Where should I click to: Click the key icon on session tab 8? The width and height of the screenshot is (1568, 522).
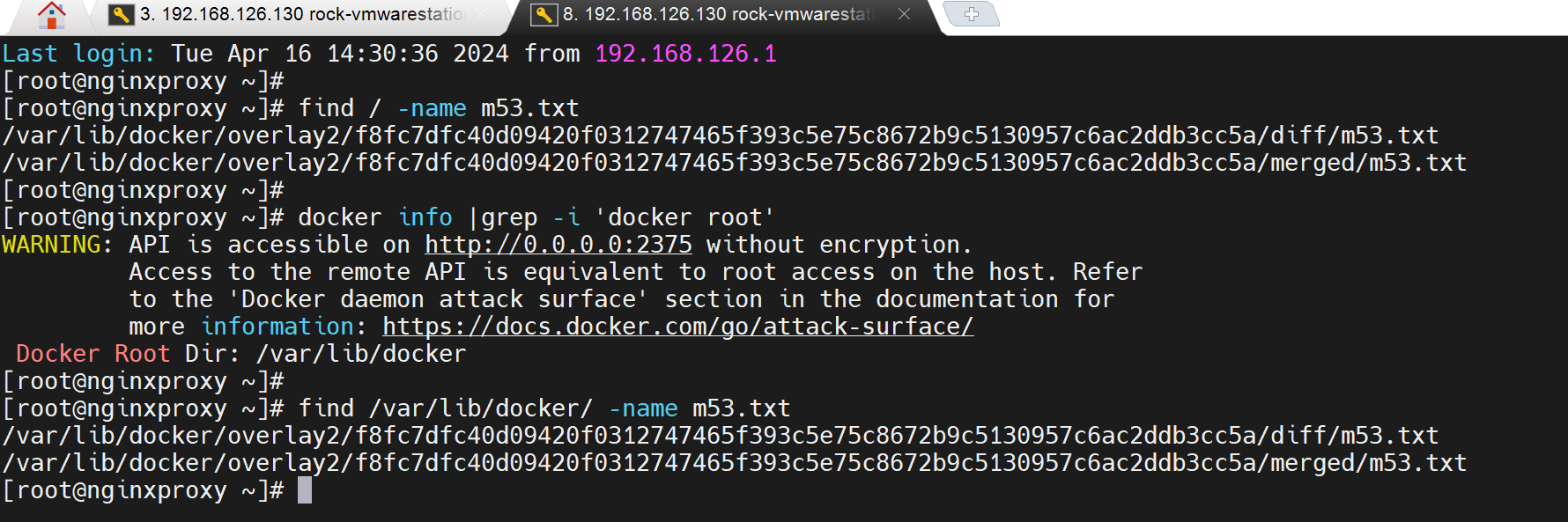[x=544, y=14]
